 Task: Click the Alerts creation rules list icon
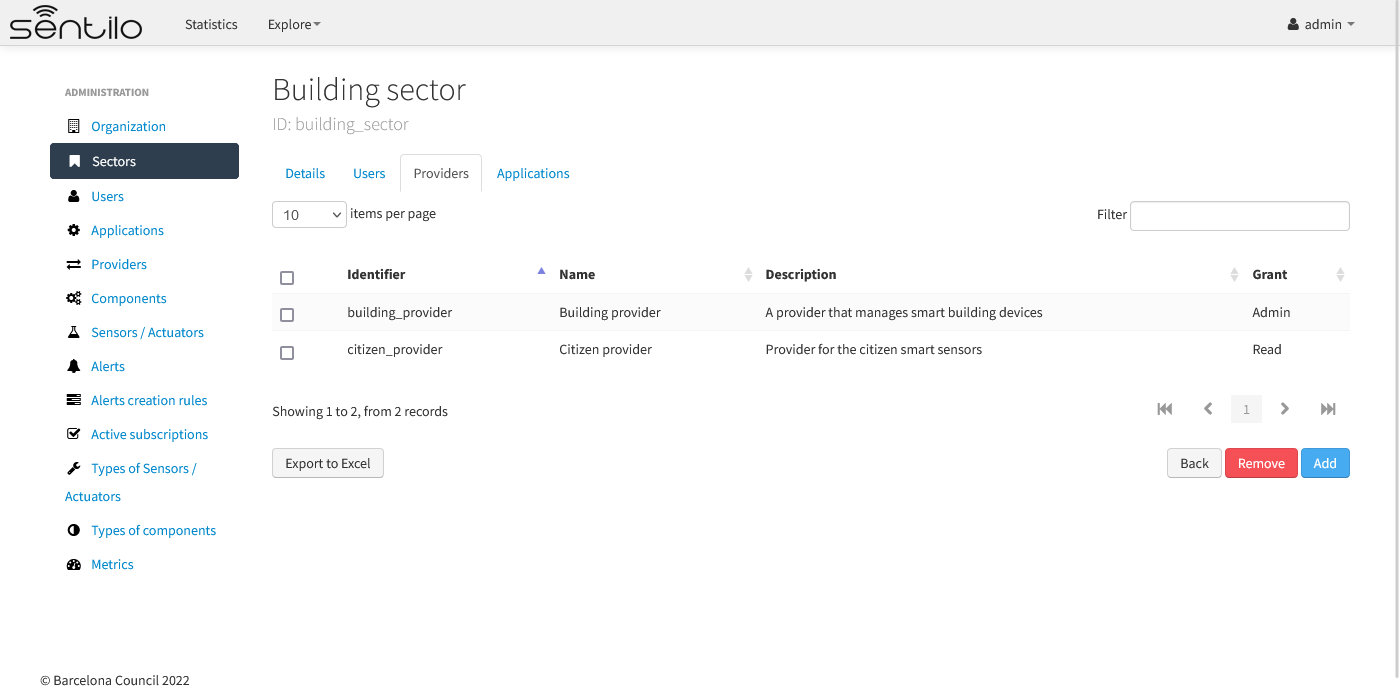73,400
